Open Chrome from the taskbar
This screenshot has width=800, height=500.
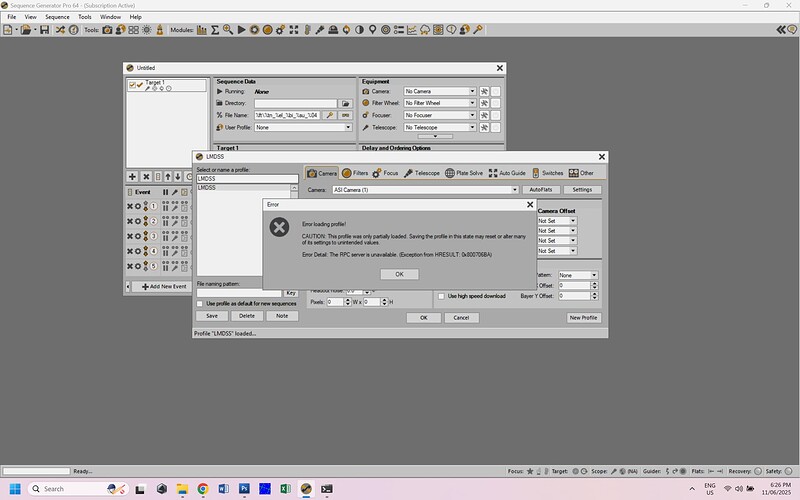(203, 489)
